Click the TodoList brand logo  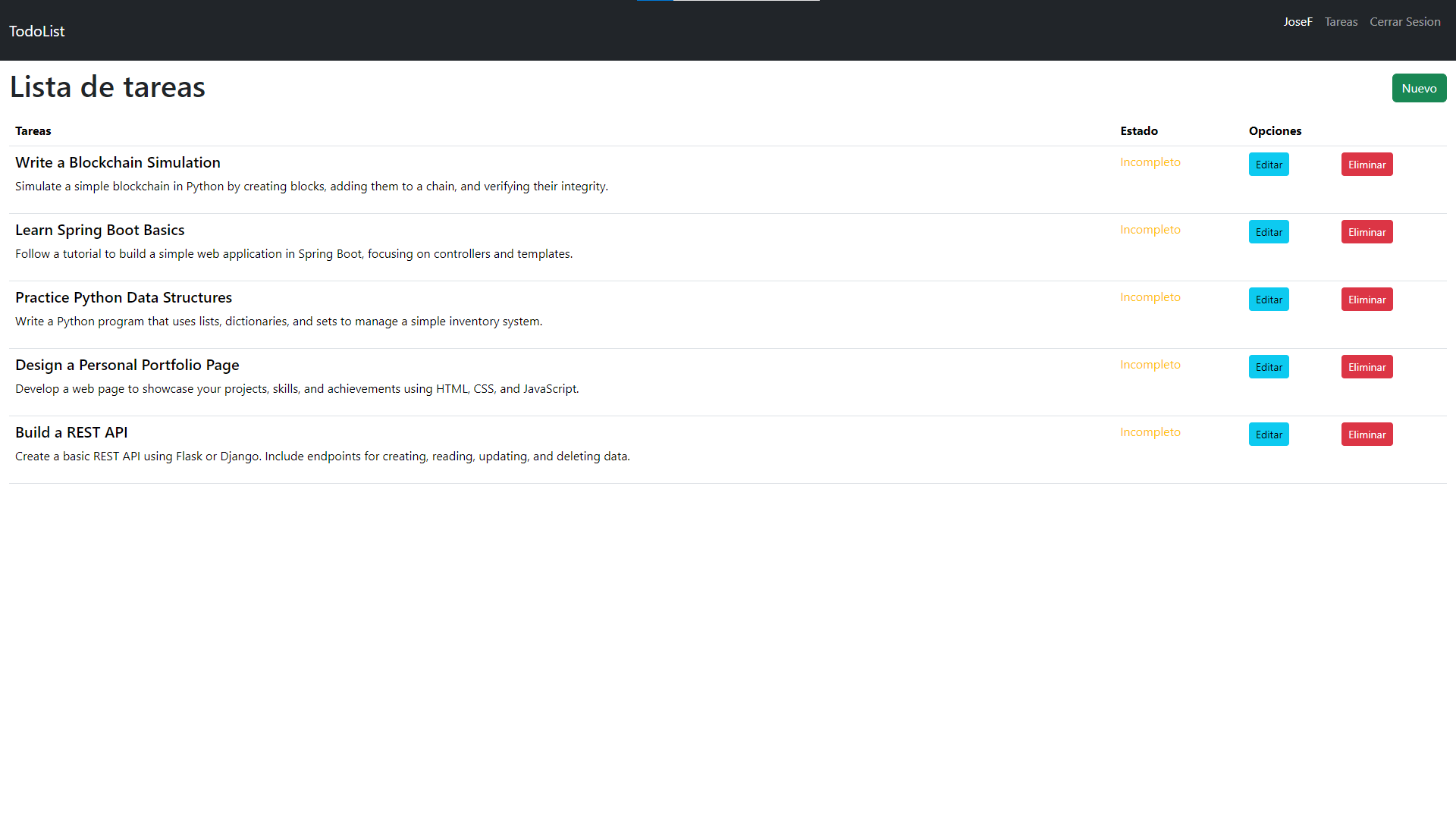36,31
